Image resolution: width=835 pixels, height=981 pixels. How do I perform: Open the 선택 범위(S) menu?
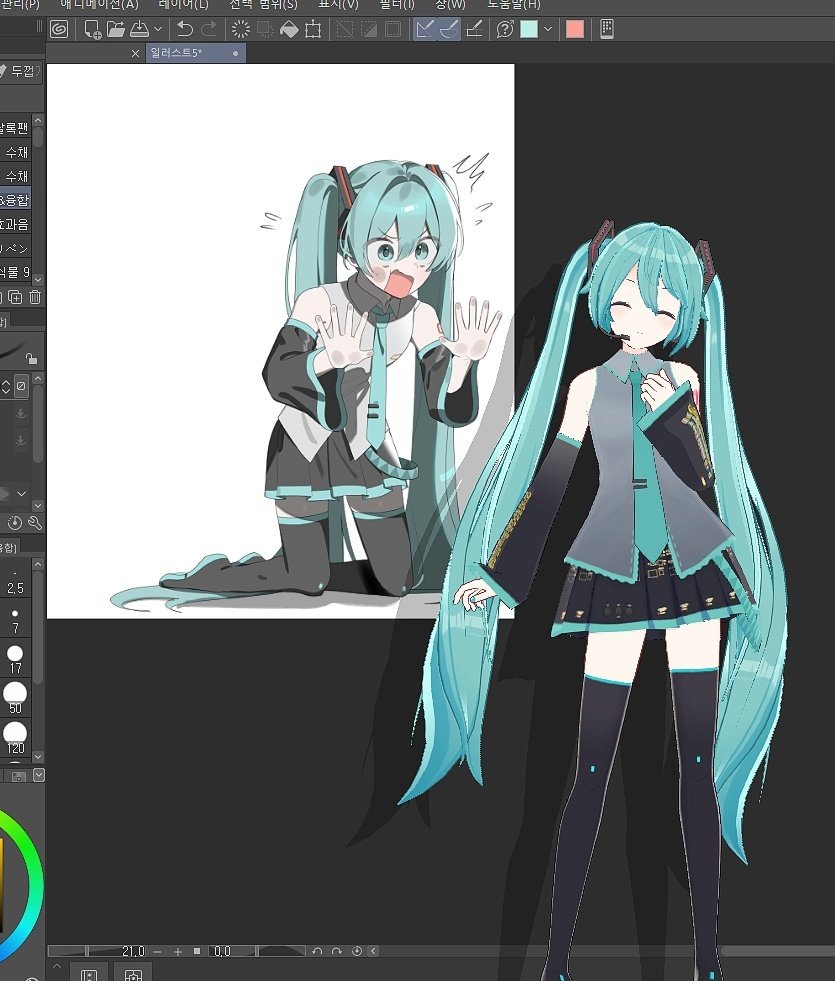coord(263,4)
